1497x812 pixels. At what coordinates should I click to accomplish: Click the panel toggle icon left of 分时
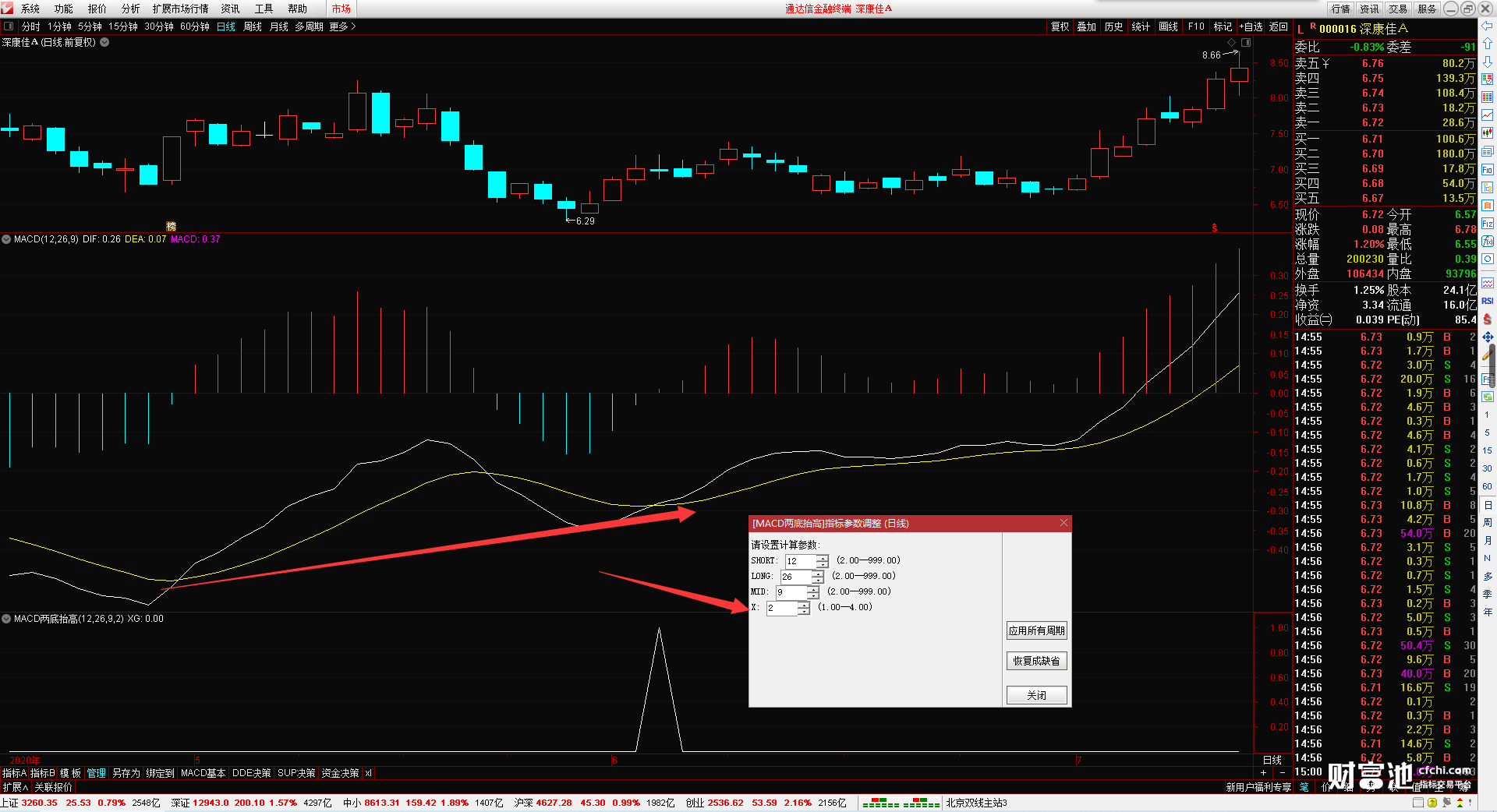click(9, 26)
